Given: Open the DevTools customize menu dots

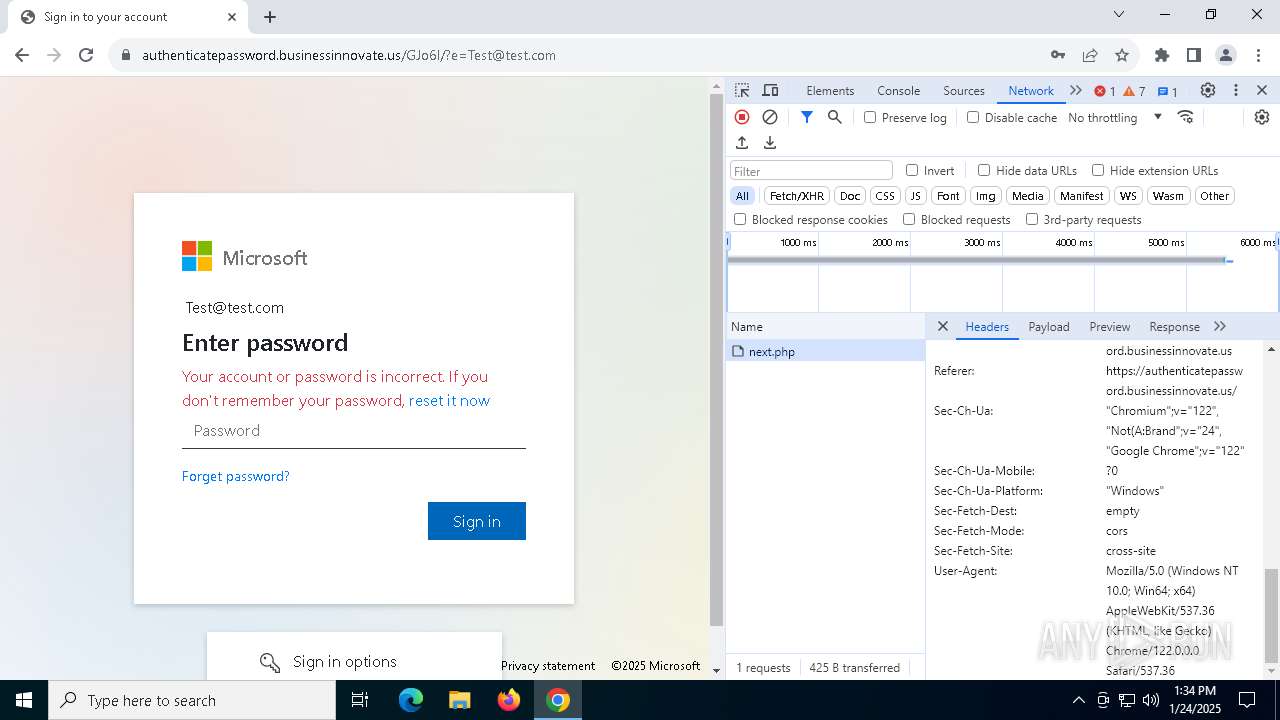Looking at the screenshot, I should coord(1236,90).
